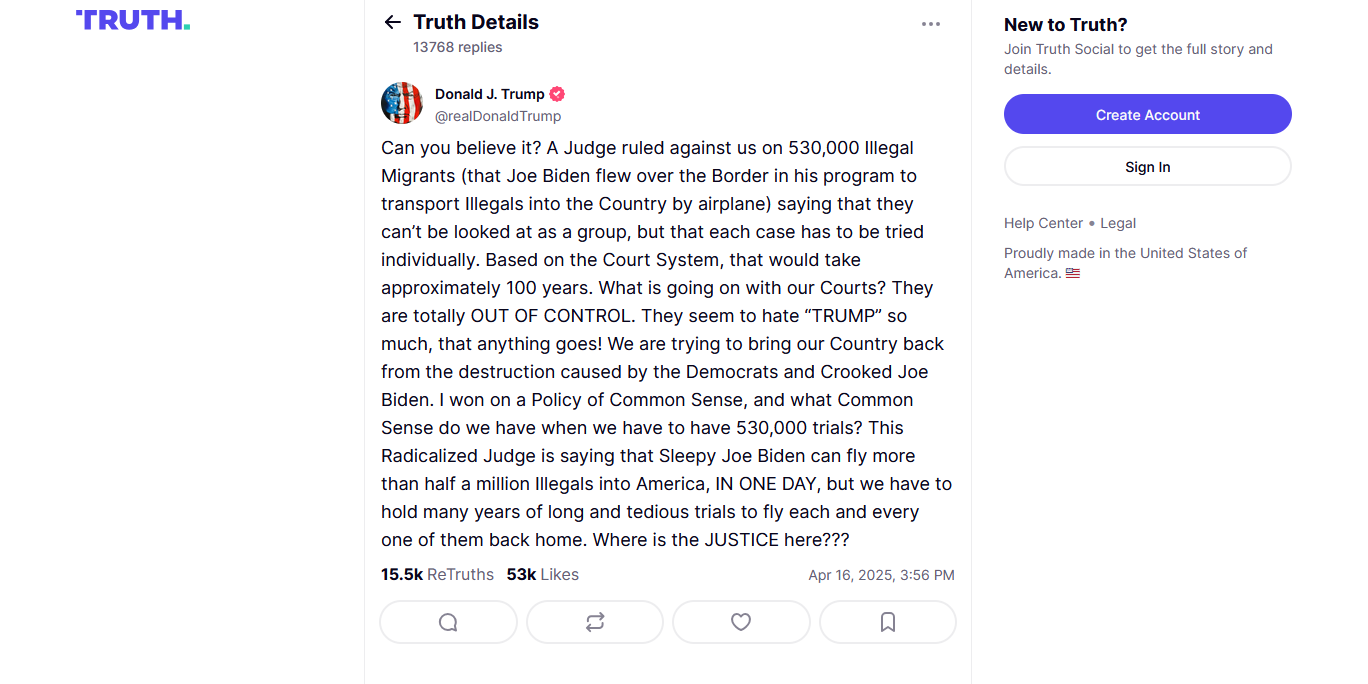Click the verified badge next to the name
Viewport: 1368px width, 684px height.
557,94
